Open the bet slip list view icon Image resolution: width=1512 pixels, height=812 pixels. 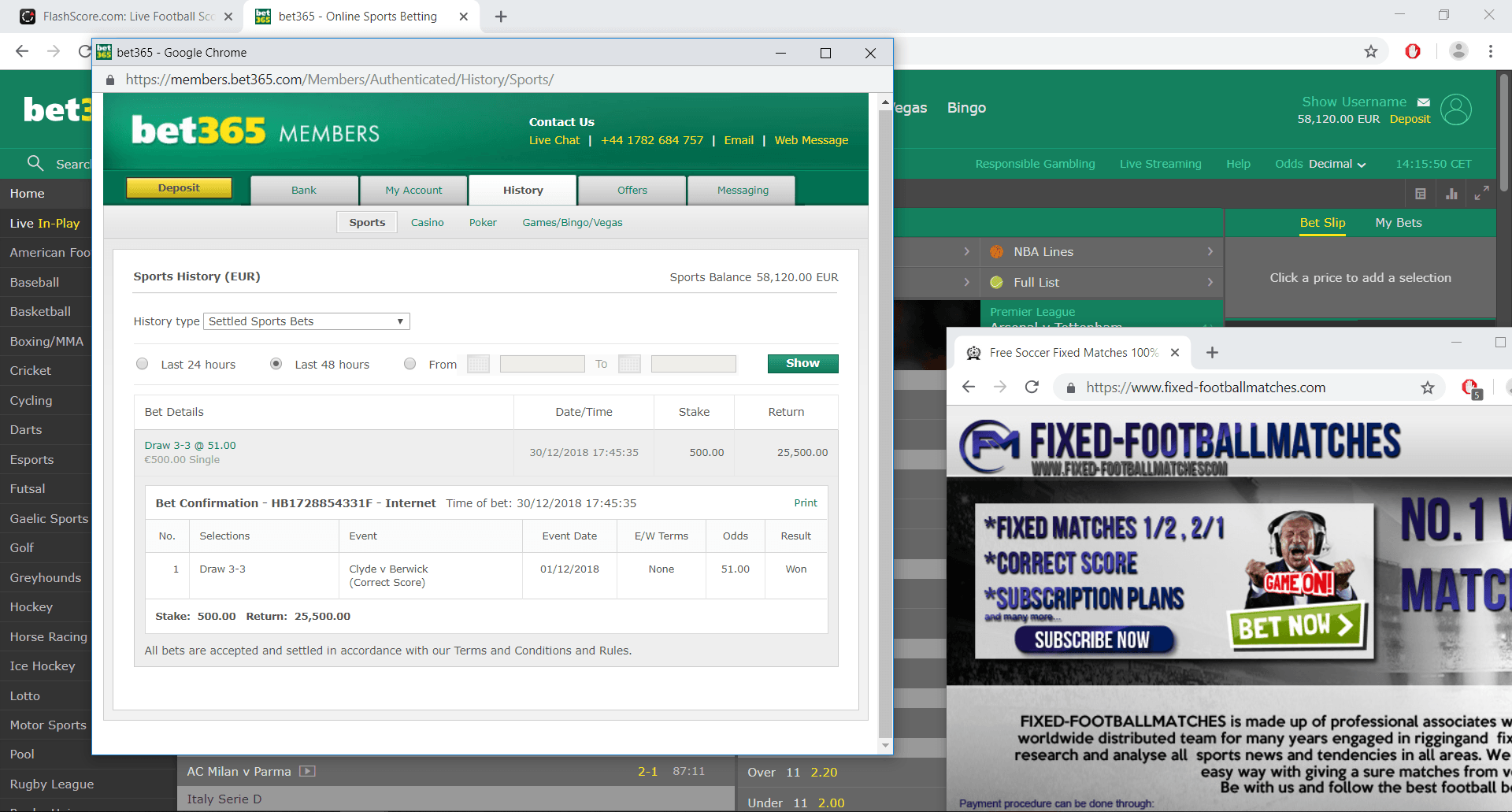[x=1421, y=194]
